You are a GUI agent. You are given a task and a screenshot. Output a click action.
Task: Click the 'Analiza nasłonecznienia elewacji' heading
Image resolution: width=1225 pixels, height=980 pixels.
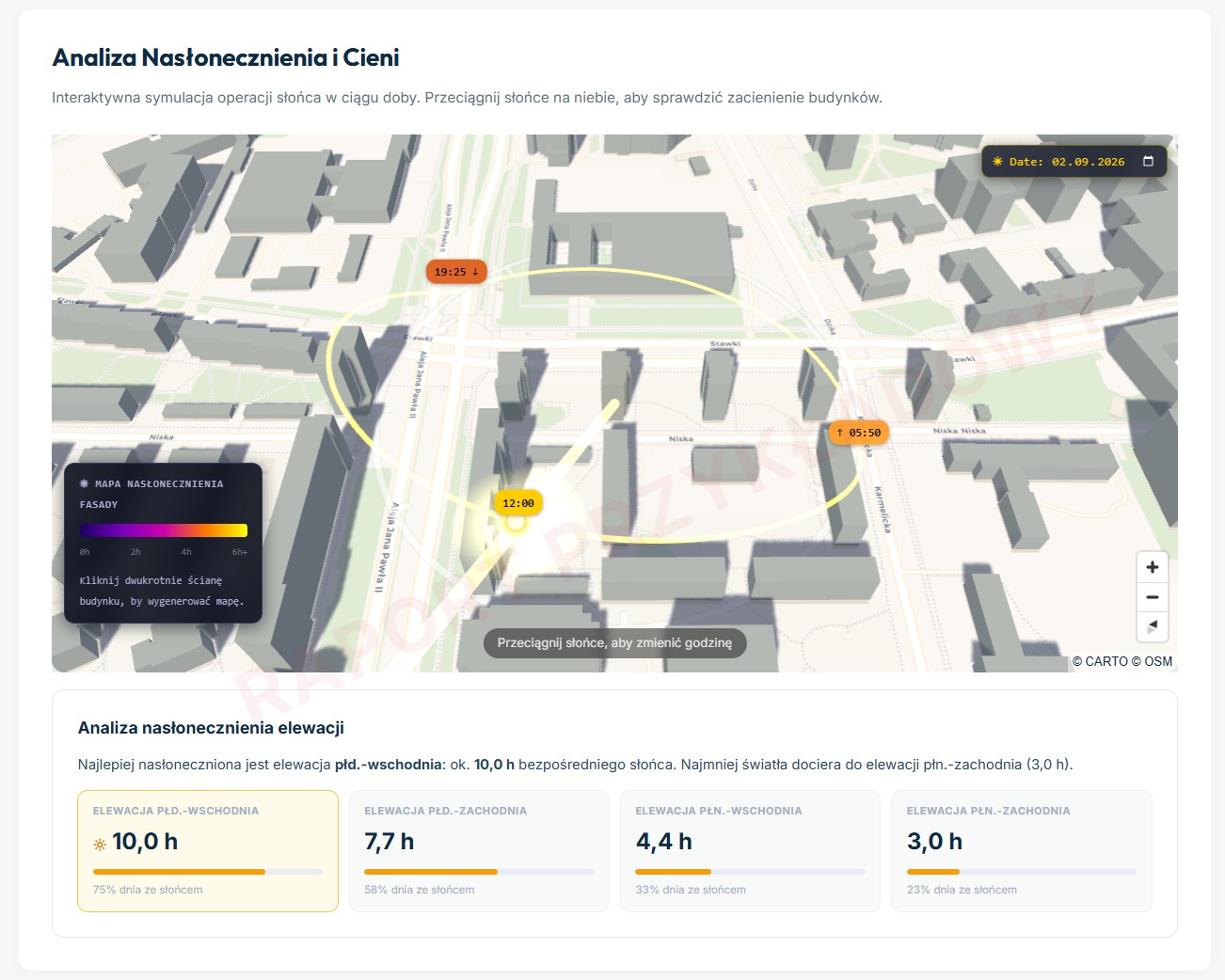click(x=211, y=728)
